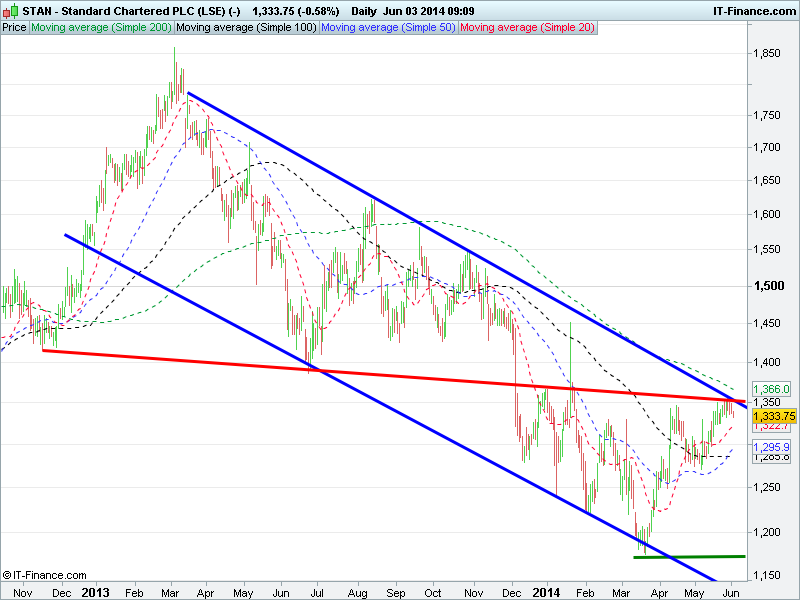The height and width of the screenshot is (600, 800).
Task: Click the 2013 label on time axis
Action: [95, 592]
